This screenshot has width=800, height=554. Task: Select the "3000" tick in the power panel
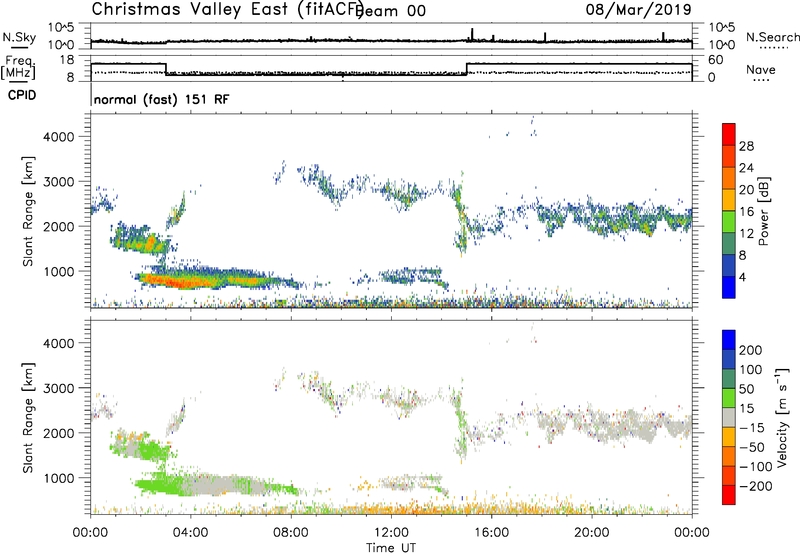tap(58, 182)
